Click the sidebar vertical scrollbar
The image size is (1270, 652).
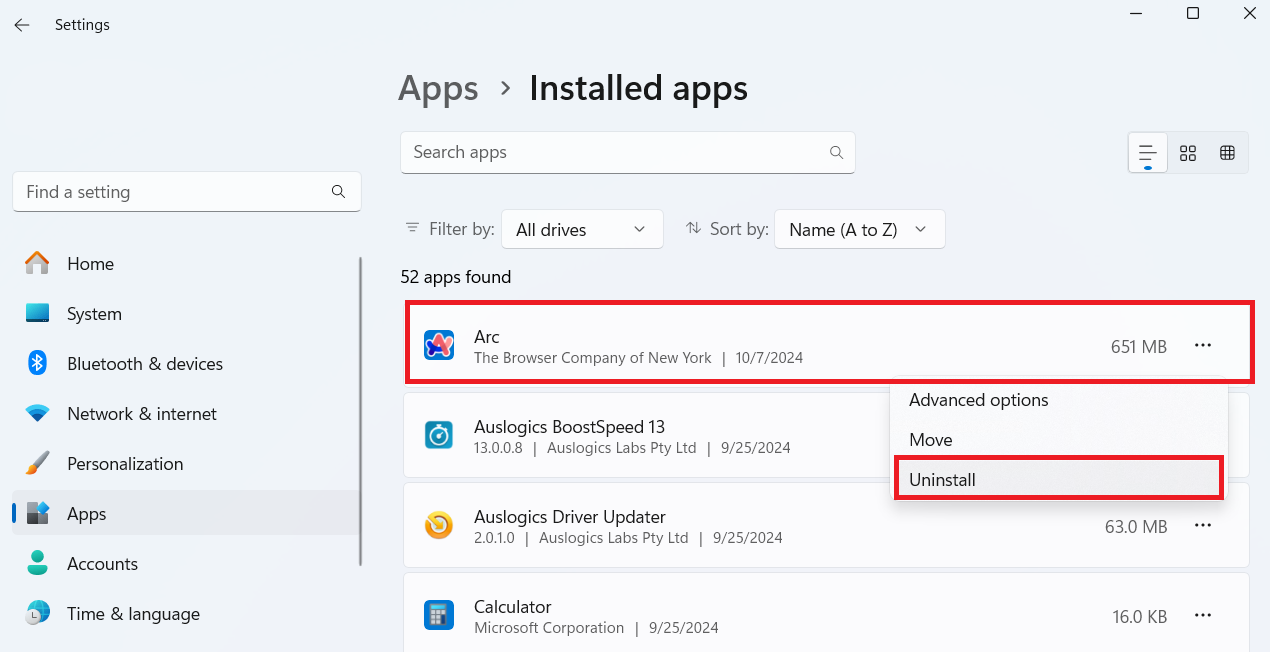pyautogui.click(x=360, y=412)
